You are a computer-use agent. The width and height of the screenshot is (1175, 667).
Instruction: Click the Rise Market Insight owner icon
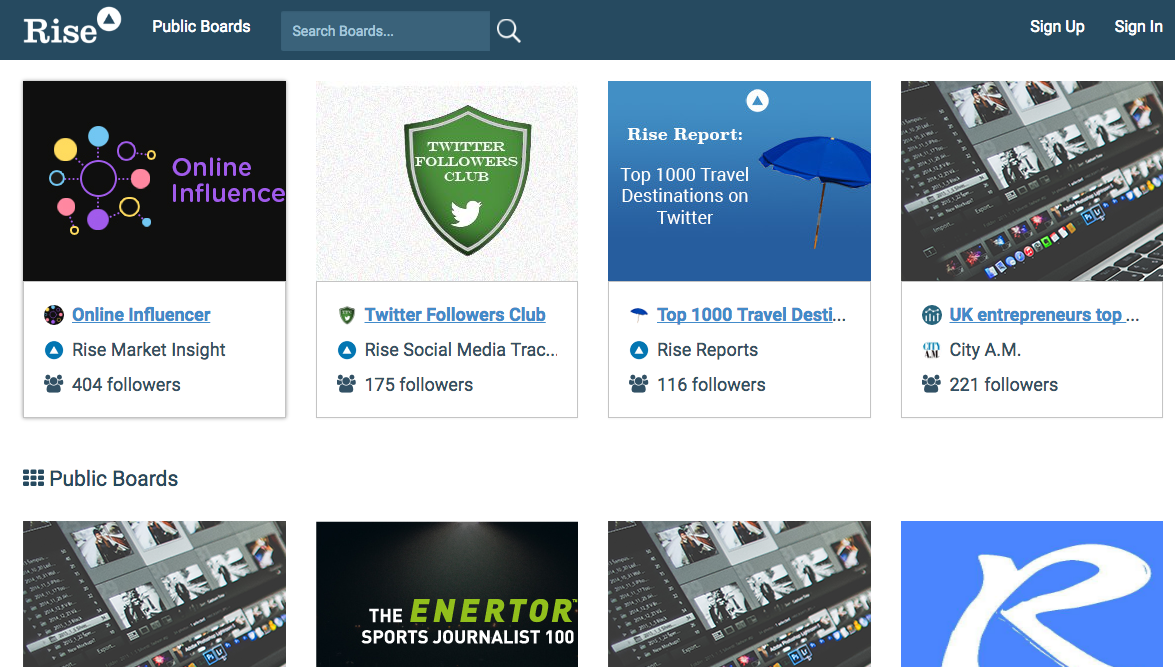point(54,350)
